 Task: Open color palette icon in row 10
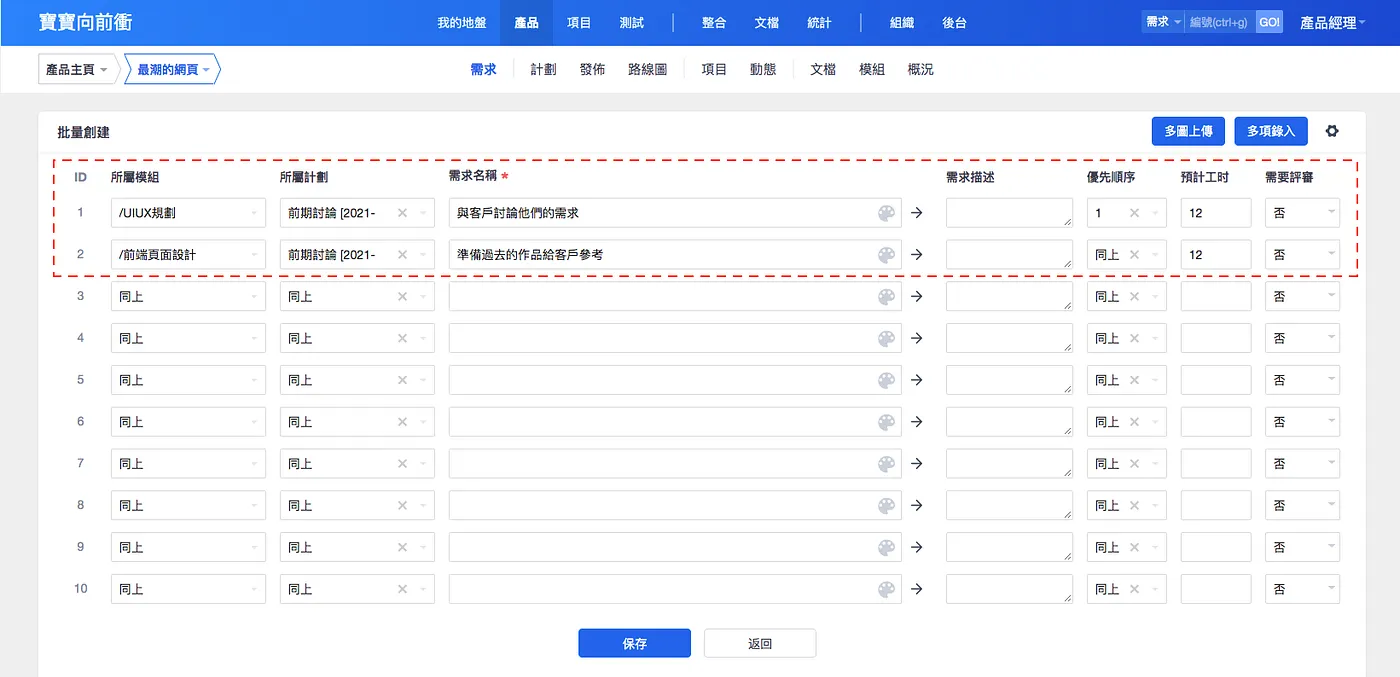pos(886,589)
